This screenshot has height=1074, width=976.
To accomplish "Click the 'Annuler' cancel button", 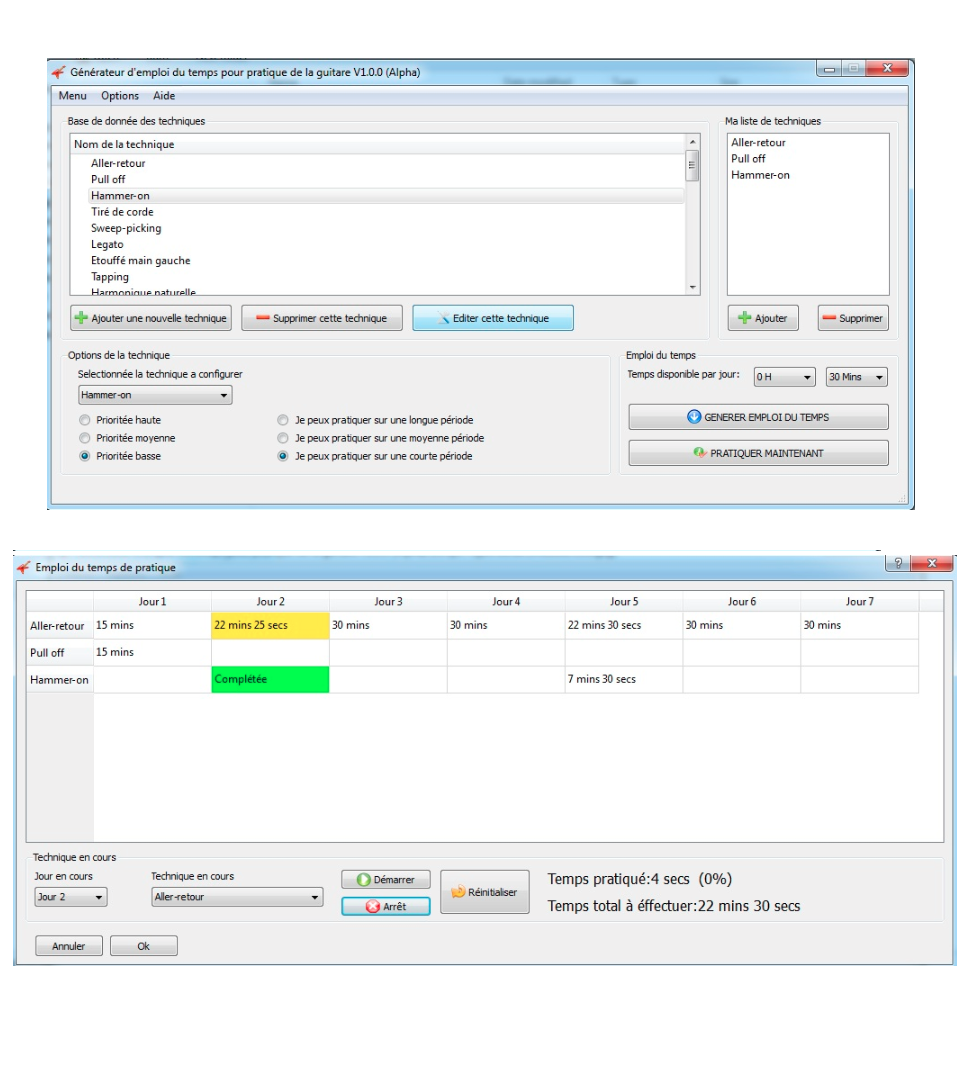I will pos(69,946).
